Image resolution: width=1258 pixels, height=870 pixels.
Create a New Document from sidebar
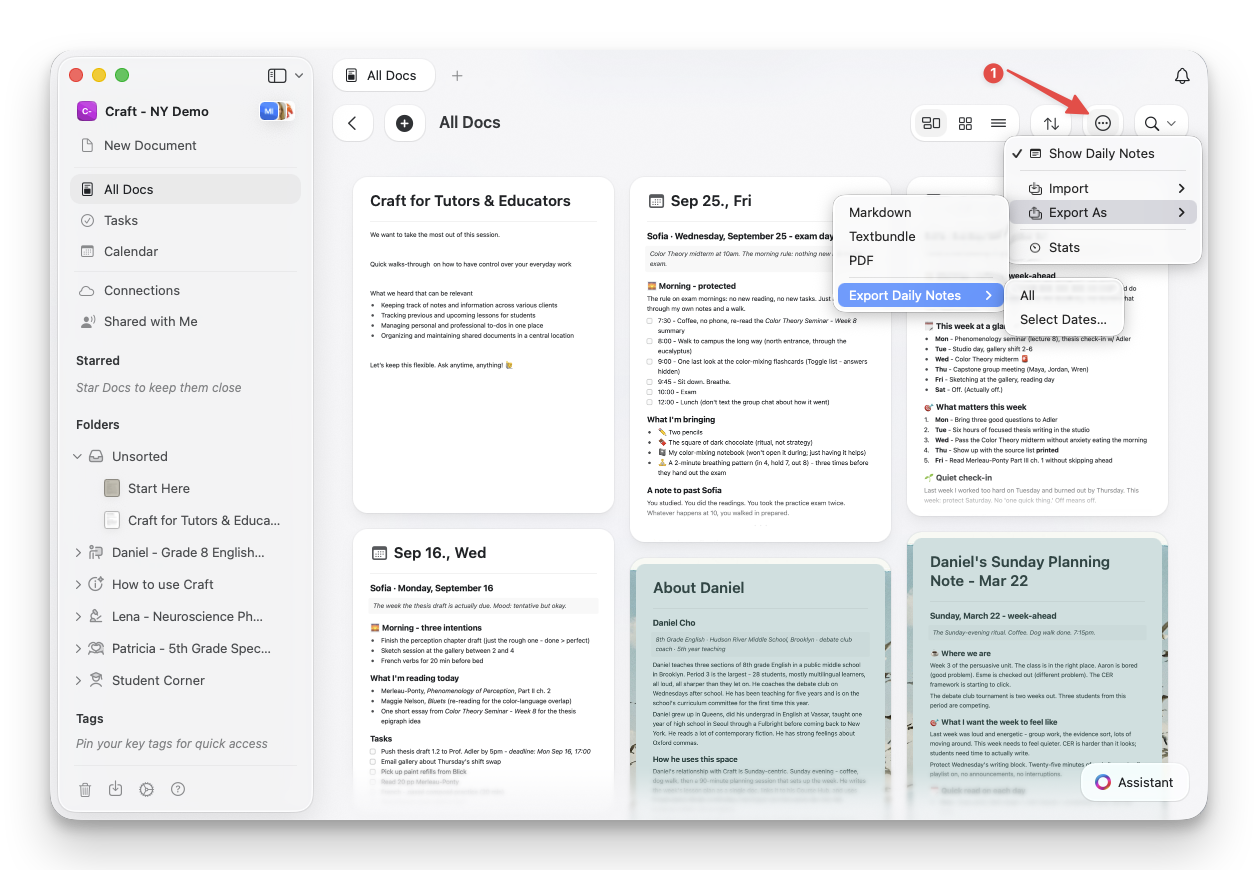click(x=150, y=145)
